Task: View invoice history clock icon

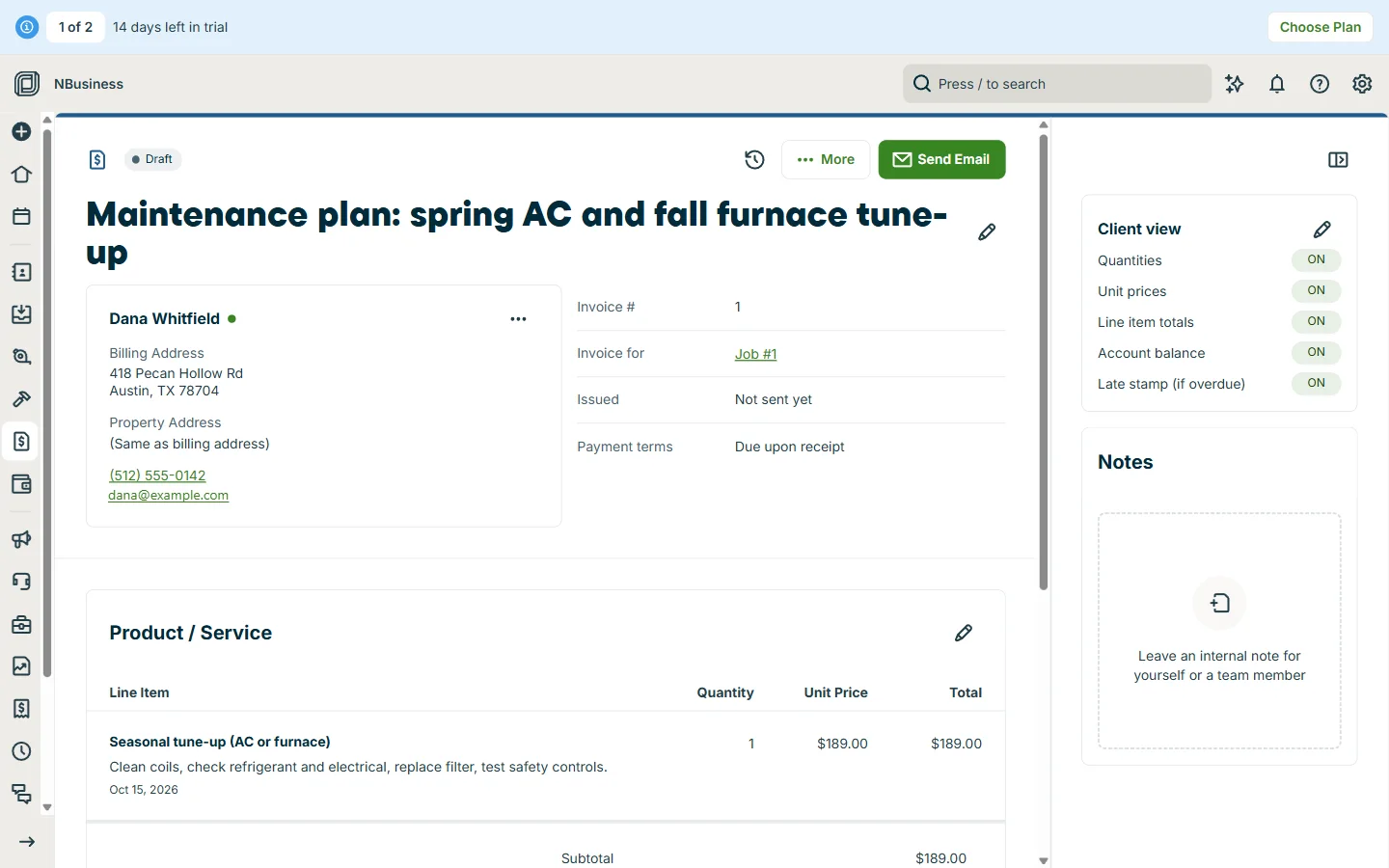Action: tap(754, 159)
